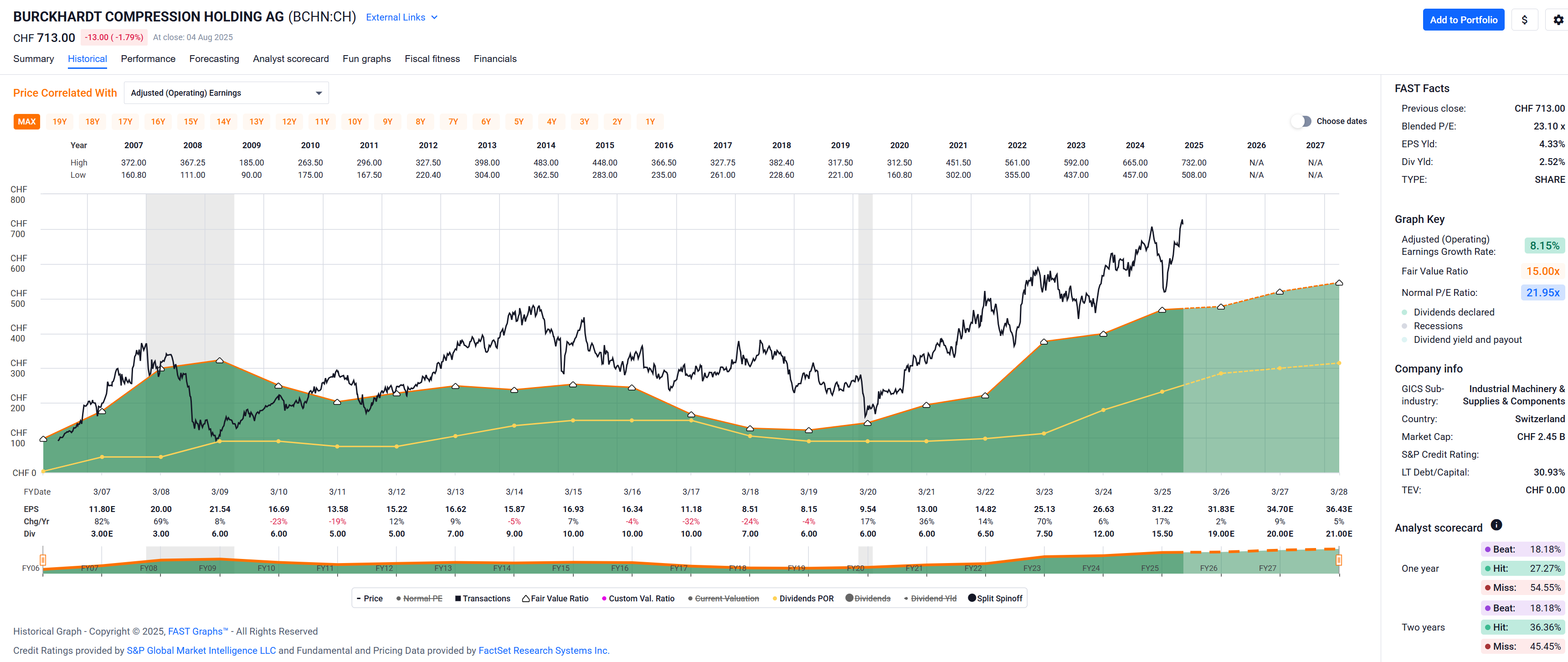The width and height of the screenshot is (1568, 662).
Task: Toggle Dividend yield and payout key item
Action: [x=1461, y=339]
